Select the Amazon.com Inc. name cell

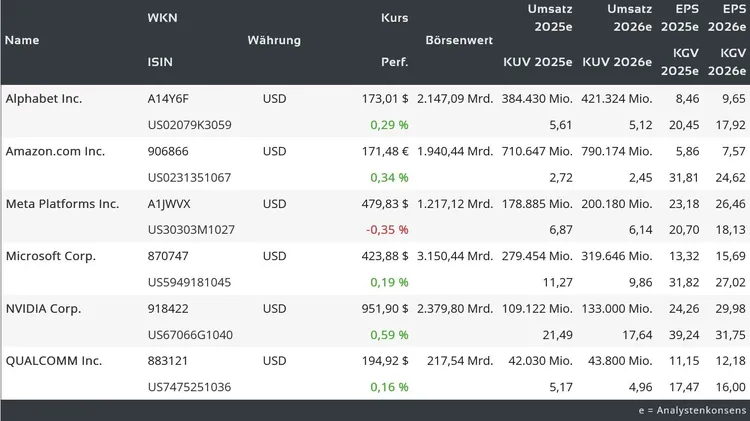[x=55, y=152]
